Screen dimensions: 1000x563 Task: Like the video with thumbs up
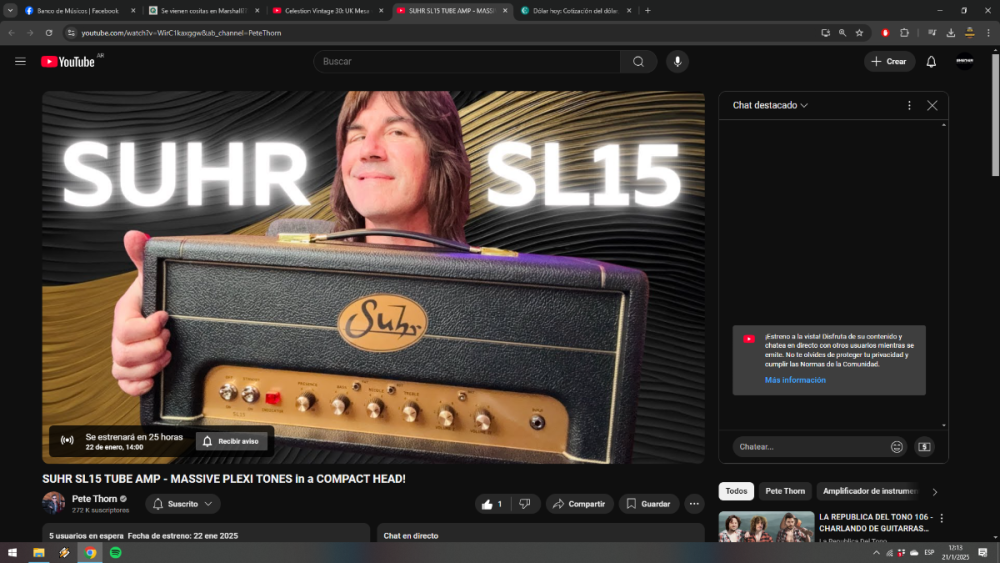[492, 504]
